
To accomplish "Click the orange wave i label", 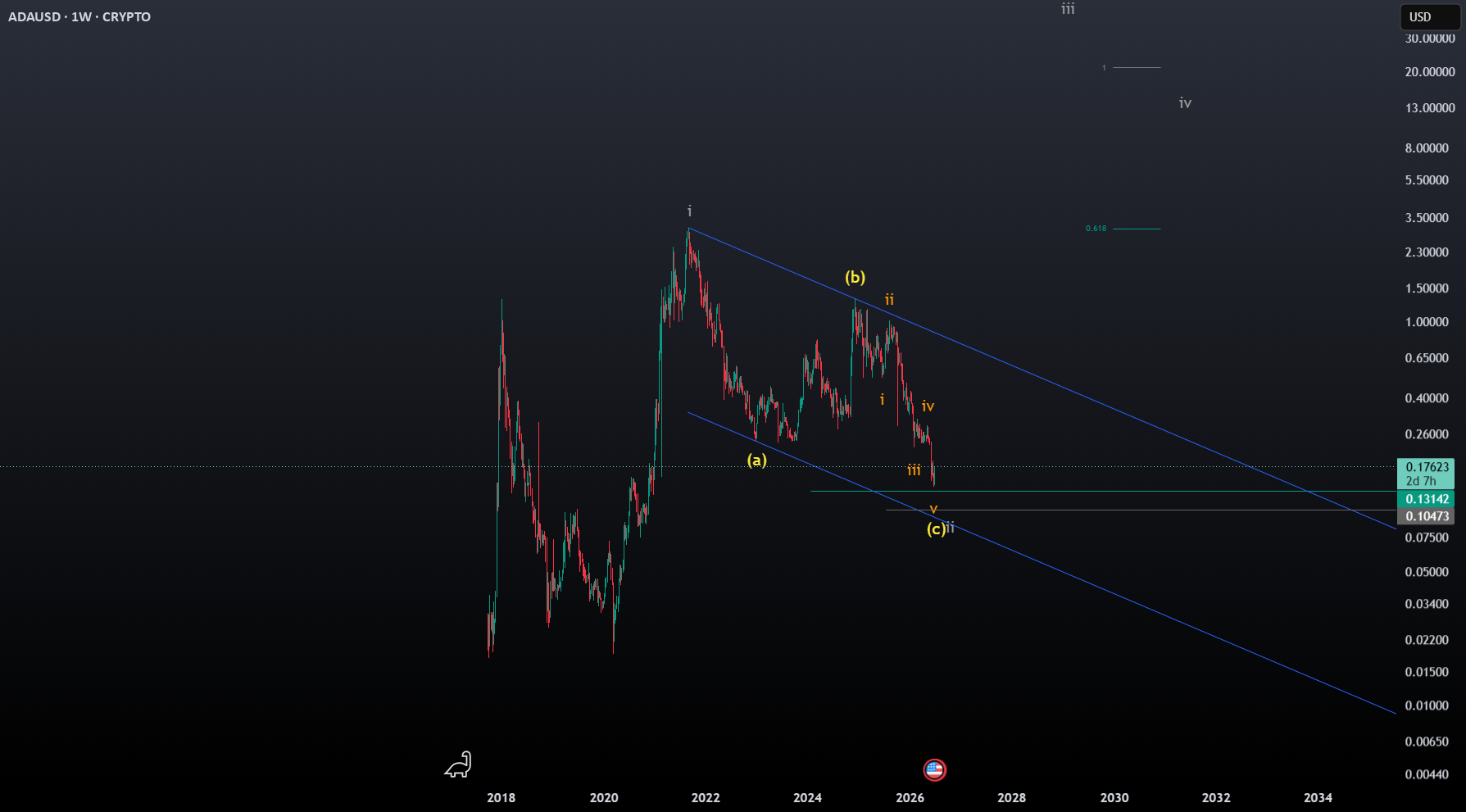I will point(882,400).
